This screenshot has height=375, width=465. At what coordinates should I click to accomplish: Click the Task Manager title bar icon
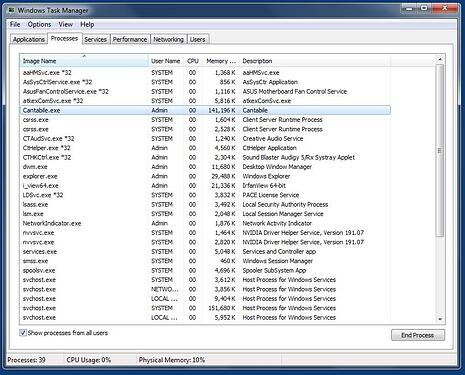pyautogui.click(x=12, y=10)
